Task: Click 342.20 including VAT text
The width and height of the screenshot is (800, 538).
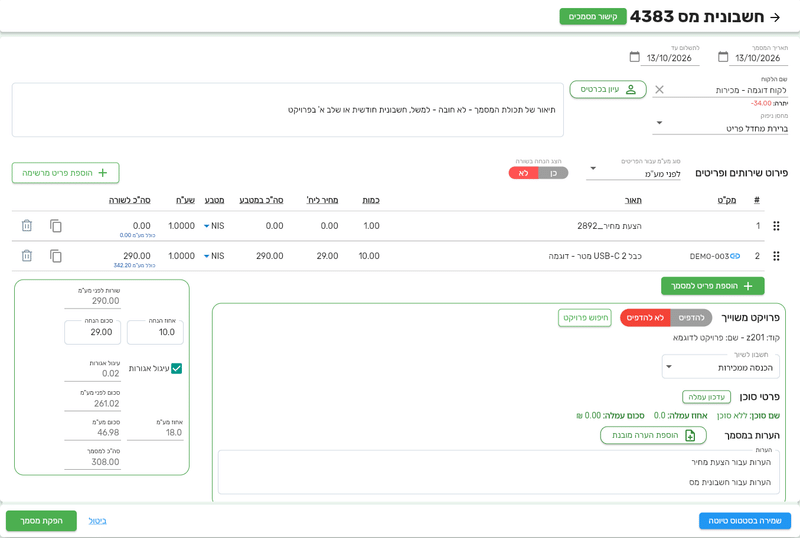Action: 134,265
